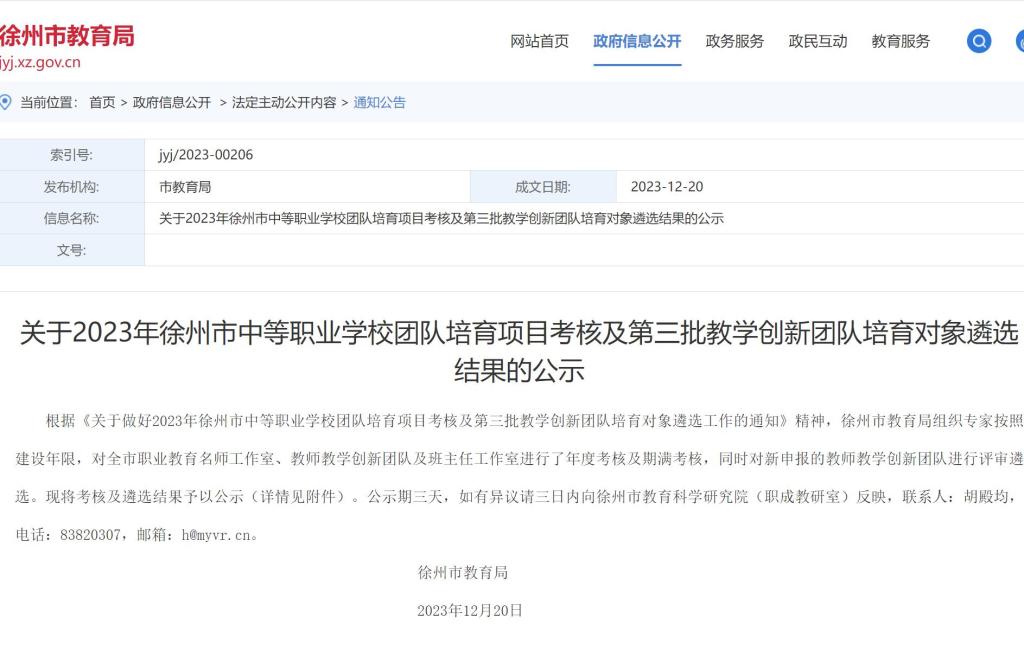Click the 信息名称 title value text
The height and width of the screenshot is (664, 1024).
coord(441,219)
